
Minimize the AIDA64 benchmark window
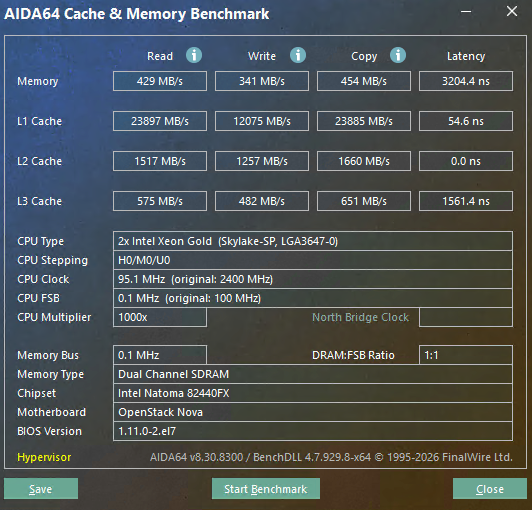click(x=466, y=12)
